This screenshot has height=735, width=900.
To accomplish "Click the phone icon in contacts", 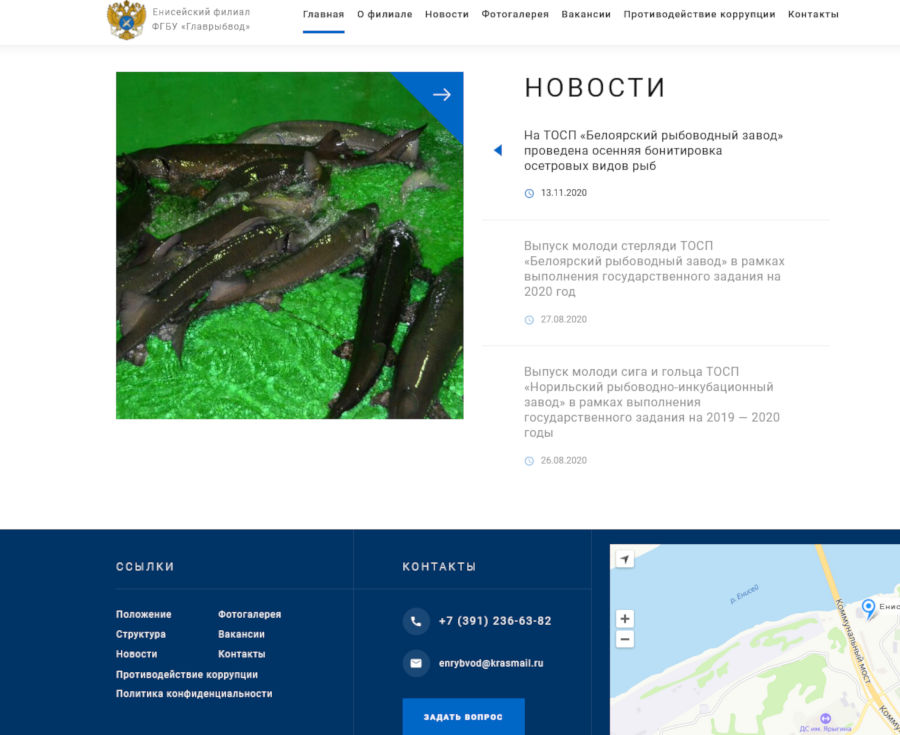I will [x=416, y=621].
